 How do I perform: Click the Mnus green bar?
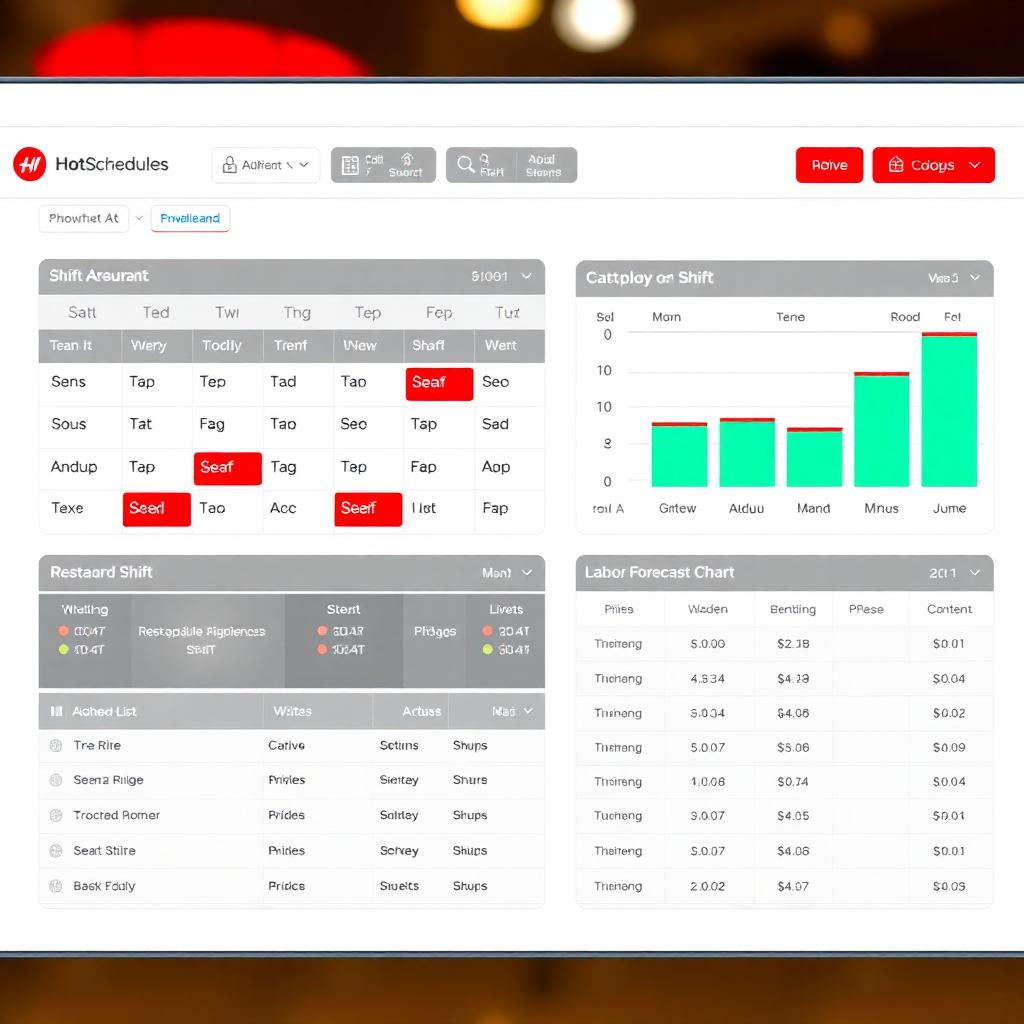coord(882,430)
